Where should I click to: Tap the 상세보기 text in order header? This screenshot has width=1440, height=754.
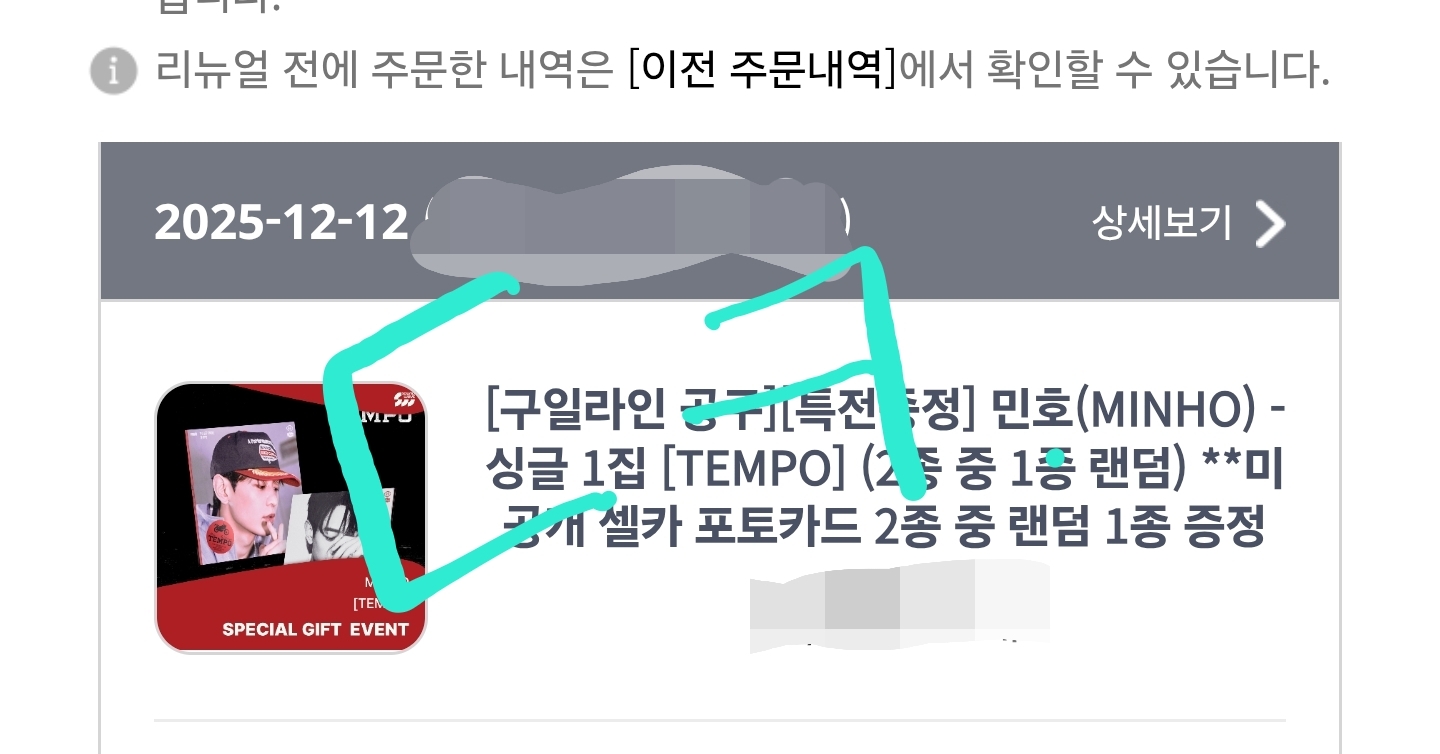[x=1161, y=222]
